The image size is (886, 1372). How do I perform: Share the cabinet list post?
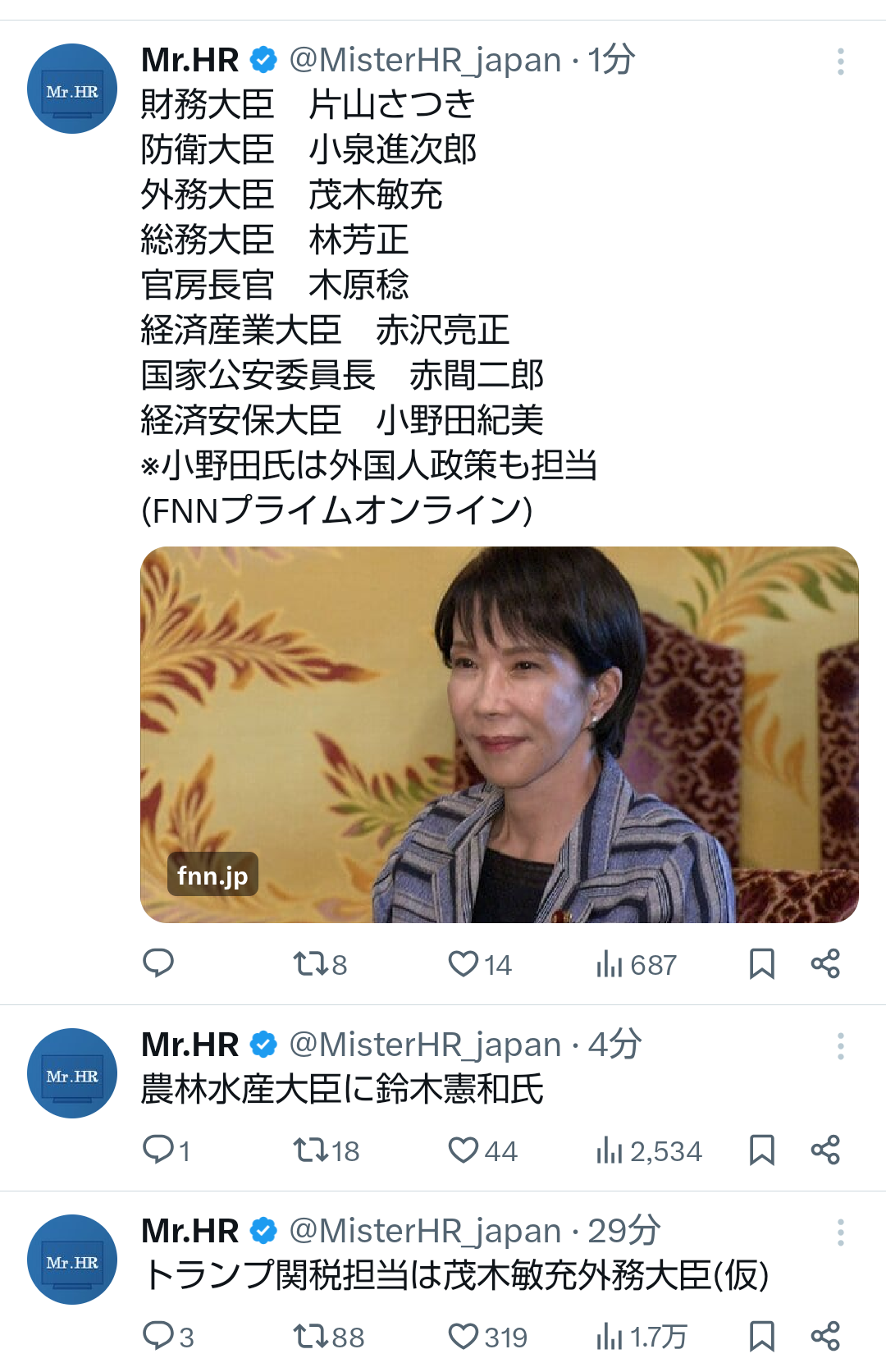pos(825,963)
